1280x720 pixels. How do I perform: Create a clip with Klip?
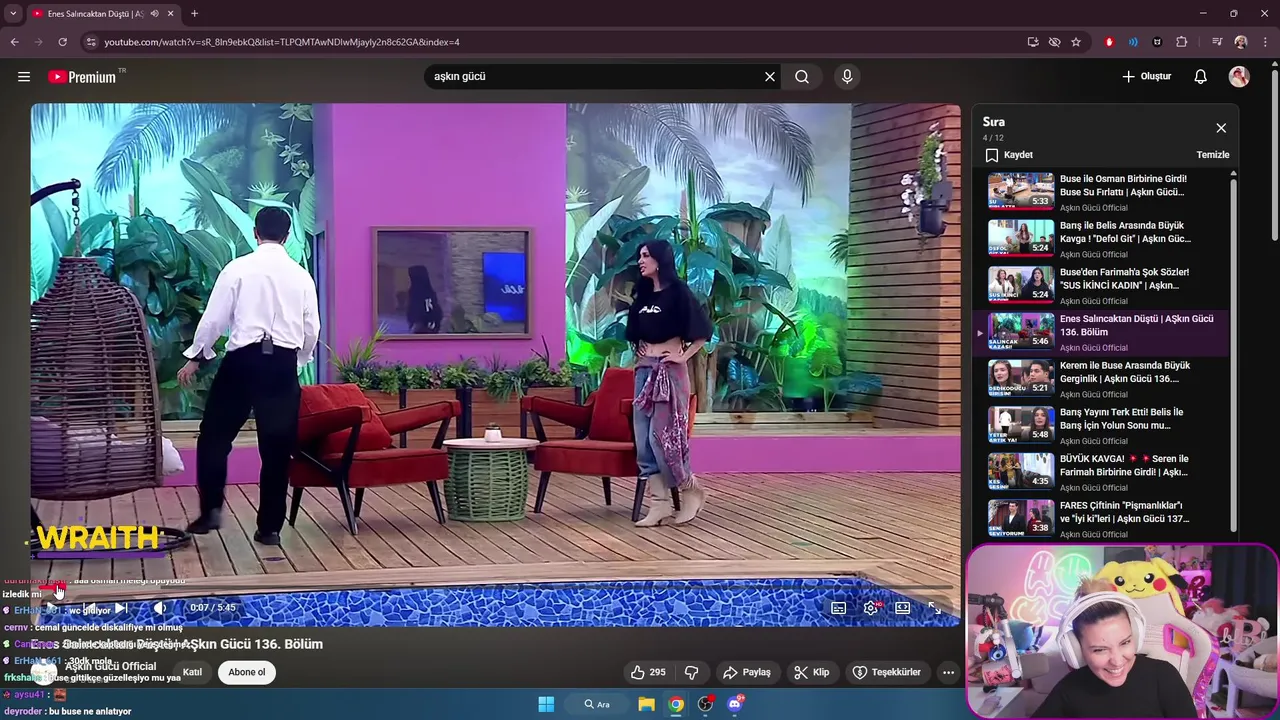click(x=811, y=672)
